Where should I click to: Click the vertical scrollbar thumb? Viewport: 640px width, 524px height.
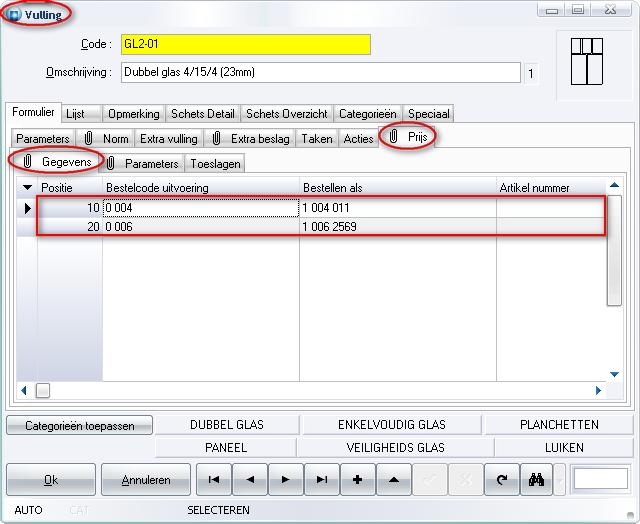click(614, 250)
